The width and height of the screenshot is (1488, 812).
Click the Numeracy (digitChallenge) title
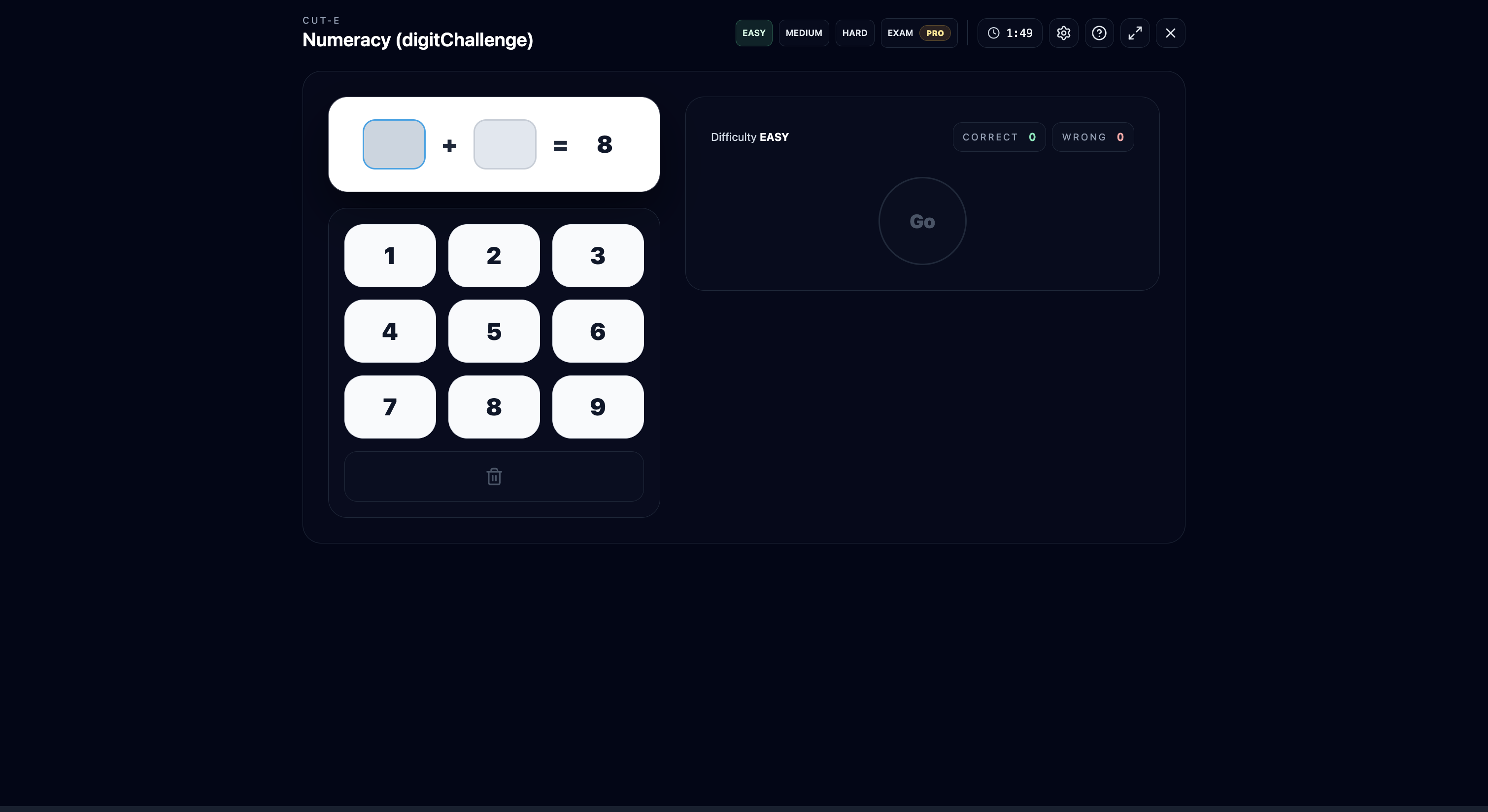coord(418,40)
